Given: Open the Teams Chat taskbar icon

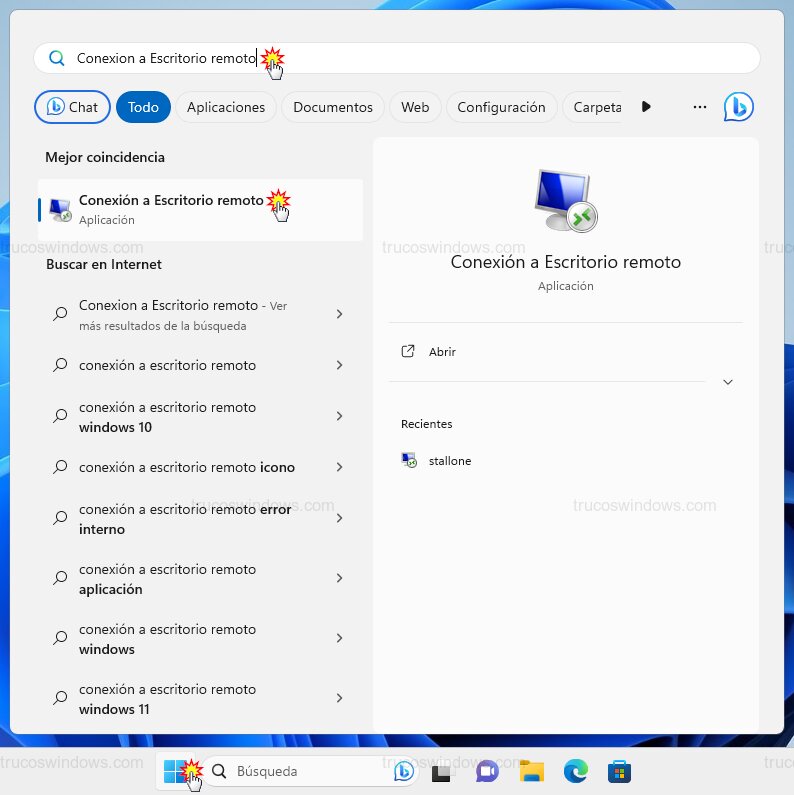Looking at the screenshot, I should coord(487,771).
